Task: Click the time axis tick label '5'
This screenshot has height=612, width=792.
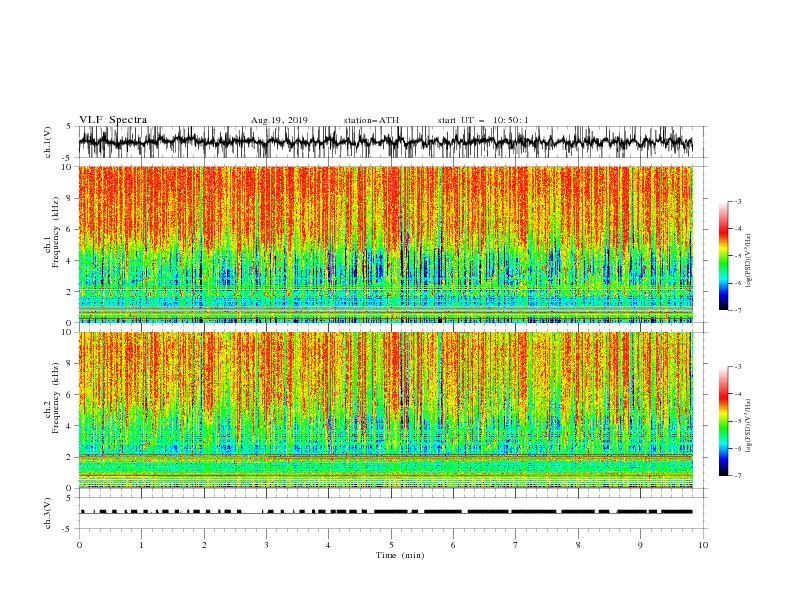Action: 391,545
